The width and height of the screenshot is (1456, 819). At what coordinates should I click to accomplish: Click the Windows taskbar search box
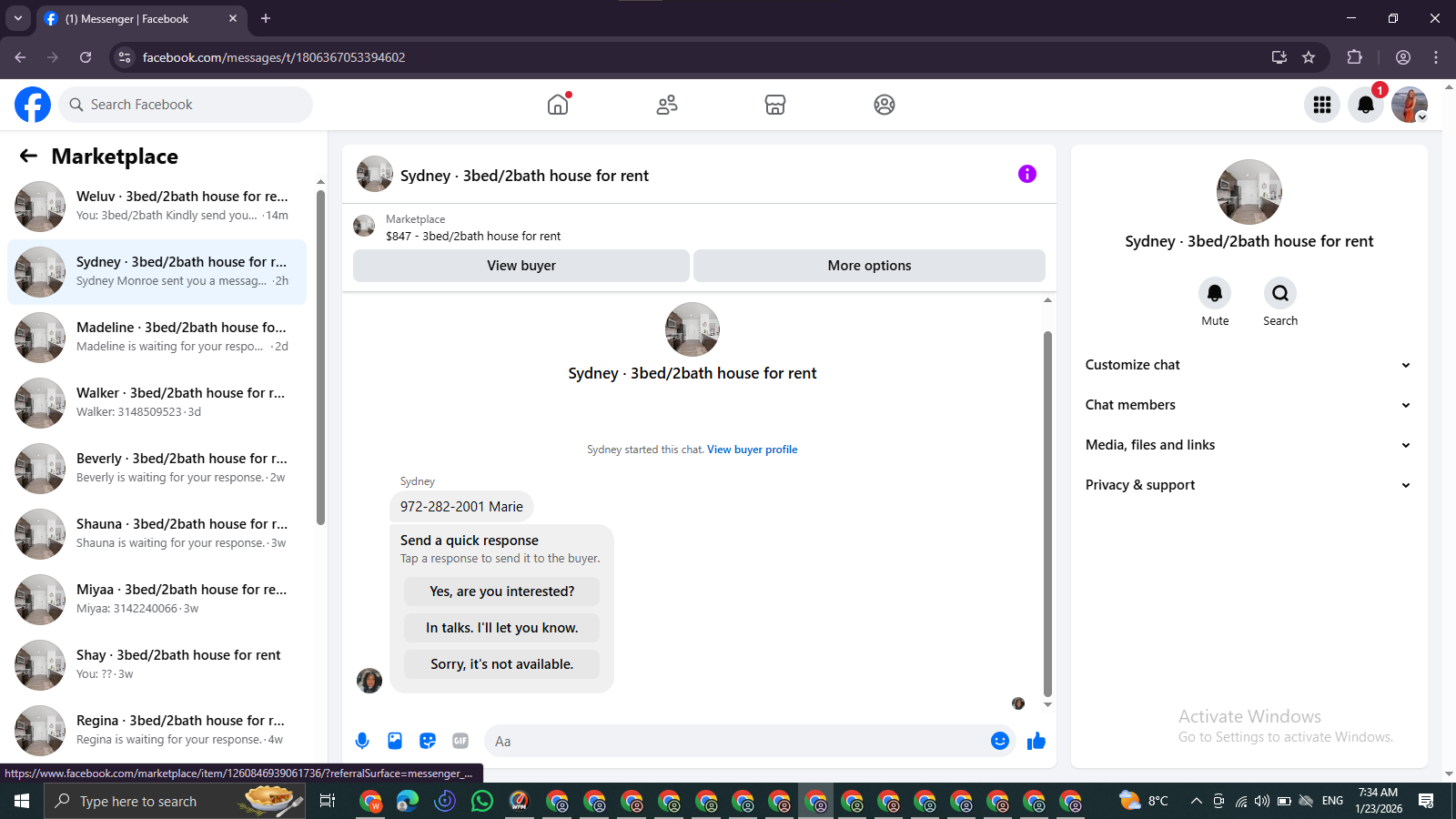click(x=175, y=801)
